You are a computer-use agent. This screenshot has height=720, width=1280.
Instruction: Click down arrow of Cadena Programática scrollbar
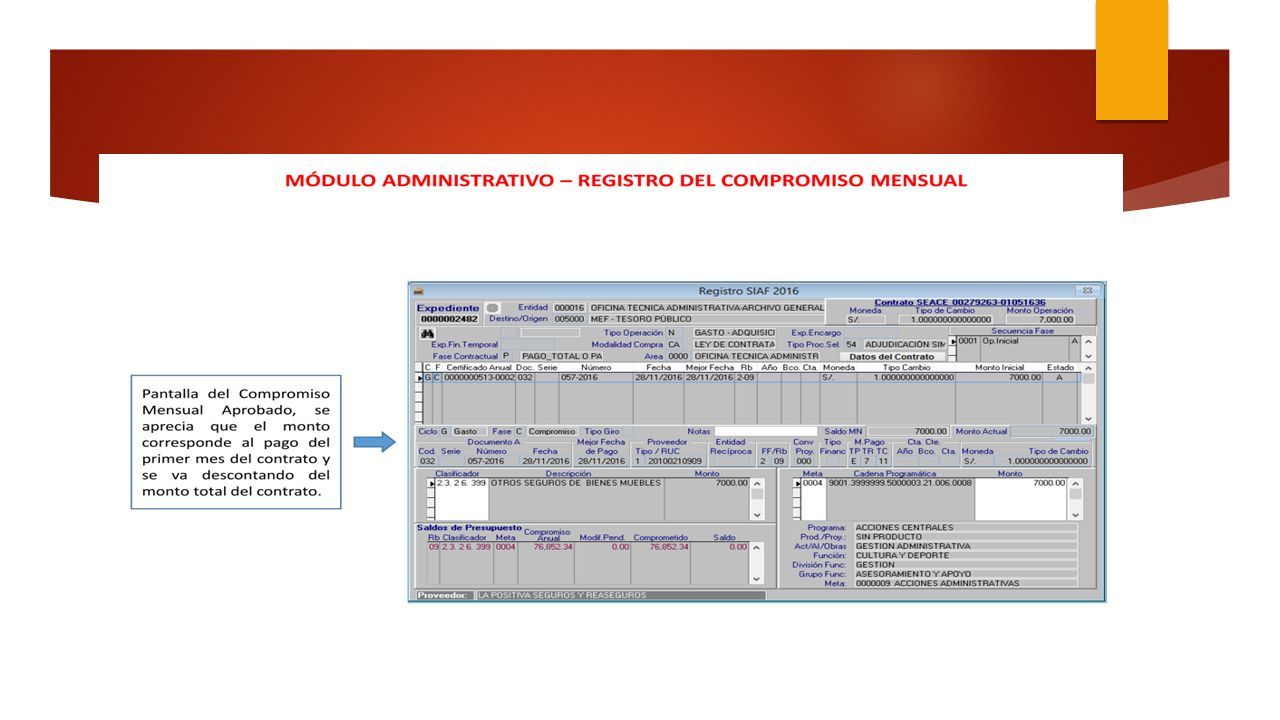coord(1075,515)
